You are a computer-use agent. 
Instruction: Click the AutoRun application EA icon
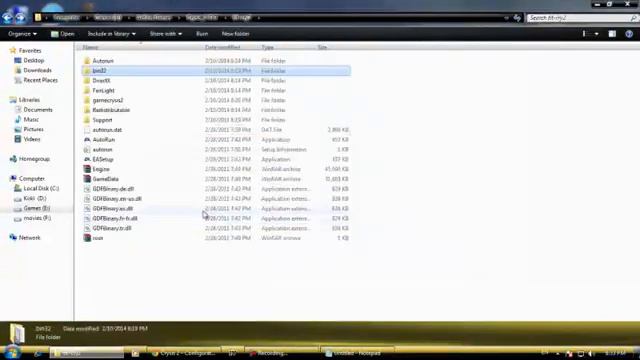[x=87, y=140]
